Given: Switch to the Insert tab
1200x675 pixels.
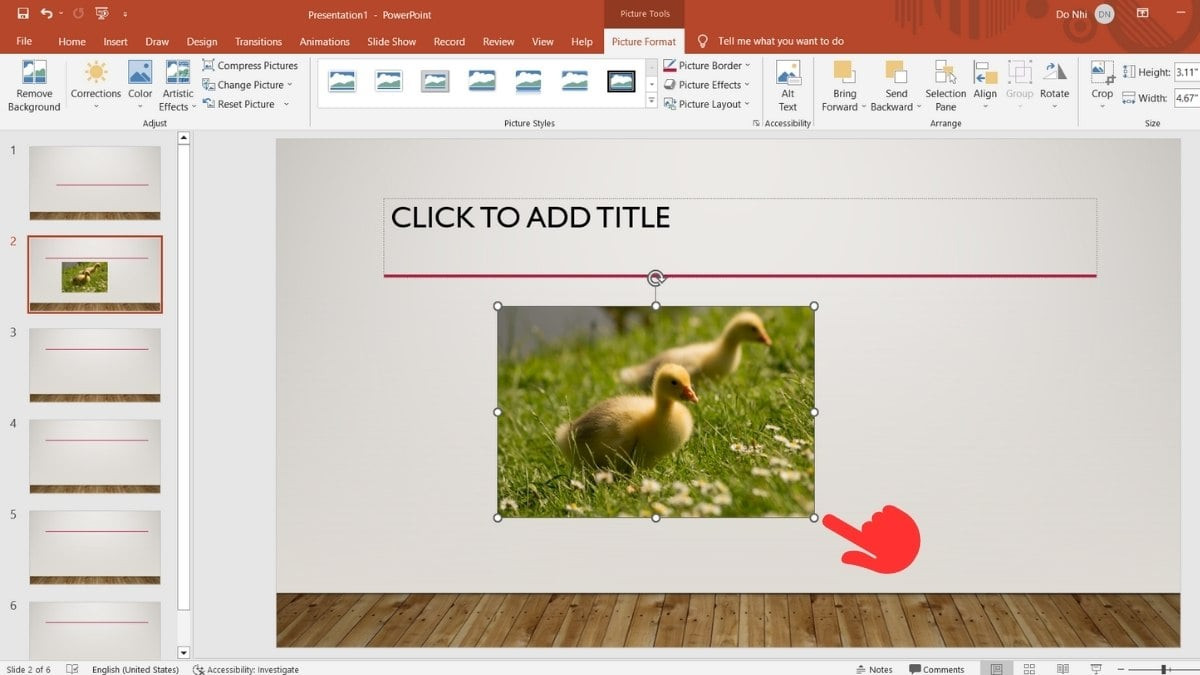Looking at the screenshot, I should [x=115, y=41].
